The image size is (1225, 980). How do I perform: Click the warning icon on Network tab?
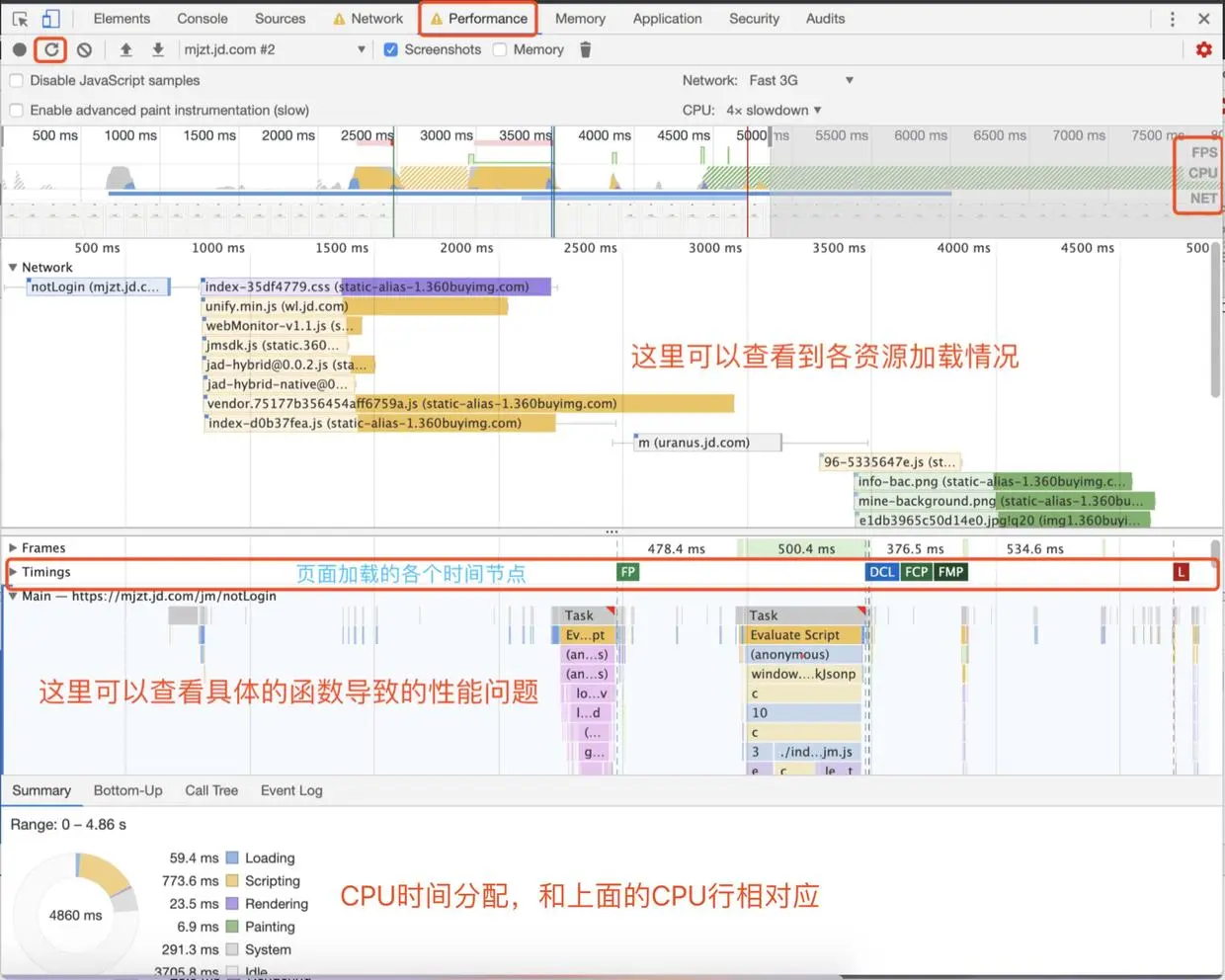339,19
